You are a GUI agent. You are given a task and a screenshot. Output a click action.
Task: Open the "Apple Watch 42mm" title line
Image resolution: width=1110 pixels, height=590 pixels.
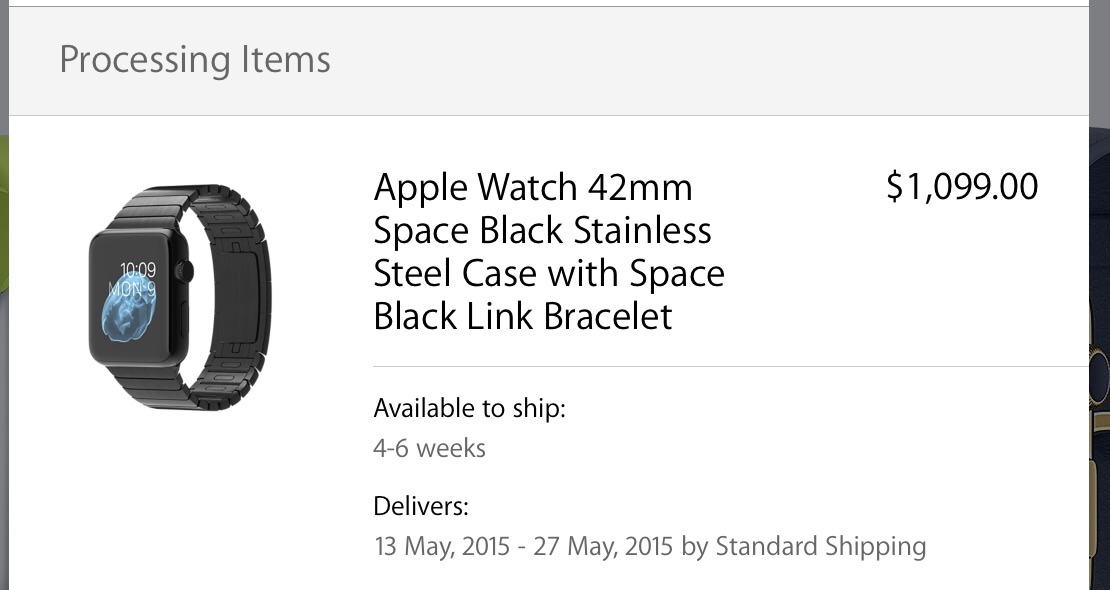pos(533,187)
